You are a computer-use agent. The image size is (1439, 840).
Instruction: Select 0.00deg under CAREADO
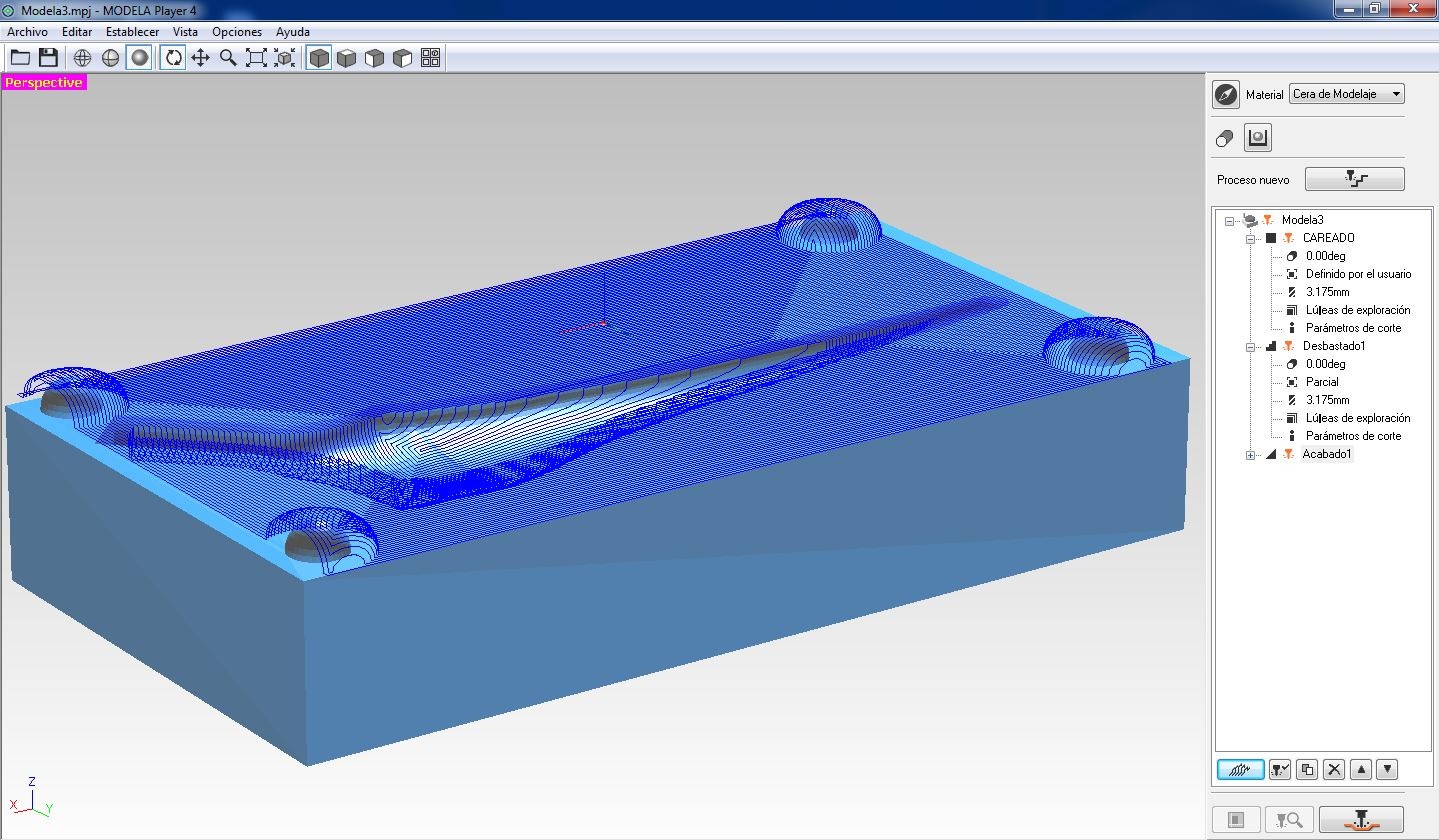1325,256
